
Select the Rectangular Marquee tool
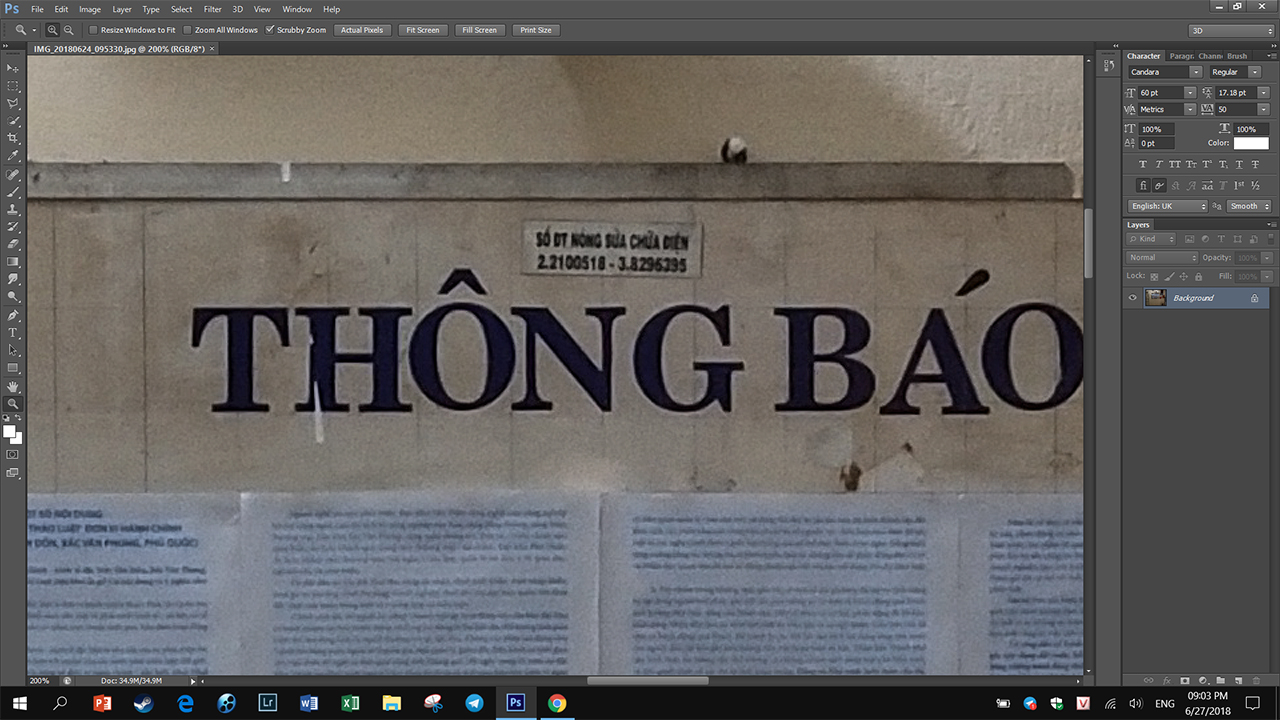click(13, 86)
